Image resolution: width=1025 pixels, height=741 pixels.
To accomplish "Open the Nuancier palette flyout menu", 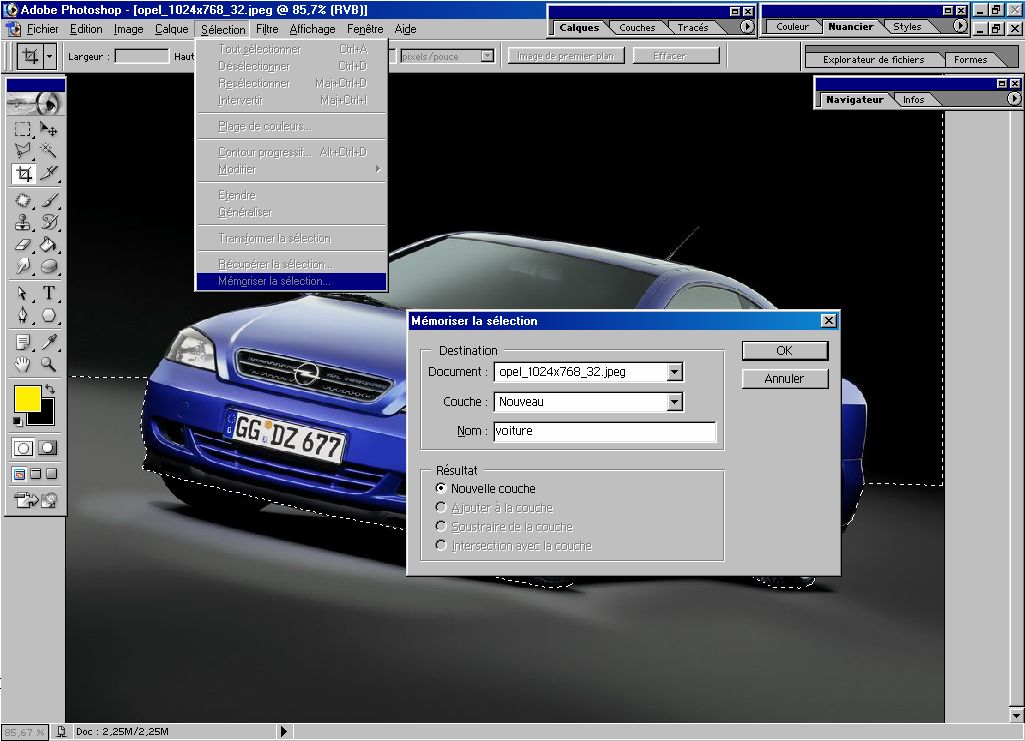I will (960, 26).
